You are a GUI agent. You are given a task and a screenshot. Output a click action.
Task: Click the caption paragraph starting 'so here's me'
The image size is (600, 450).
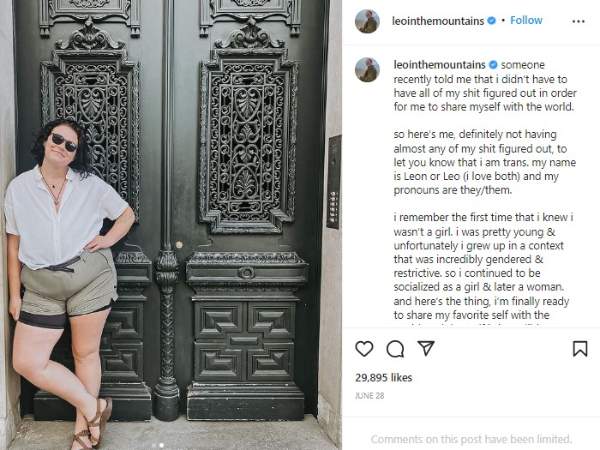(x=484, y=162)
